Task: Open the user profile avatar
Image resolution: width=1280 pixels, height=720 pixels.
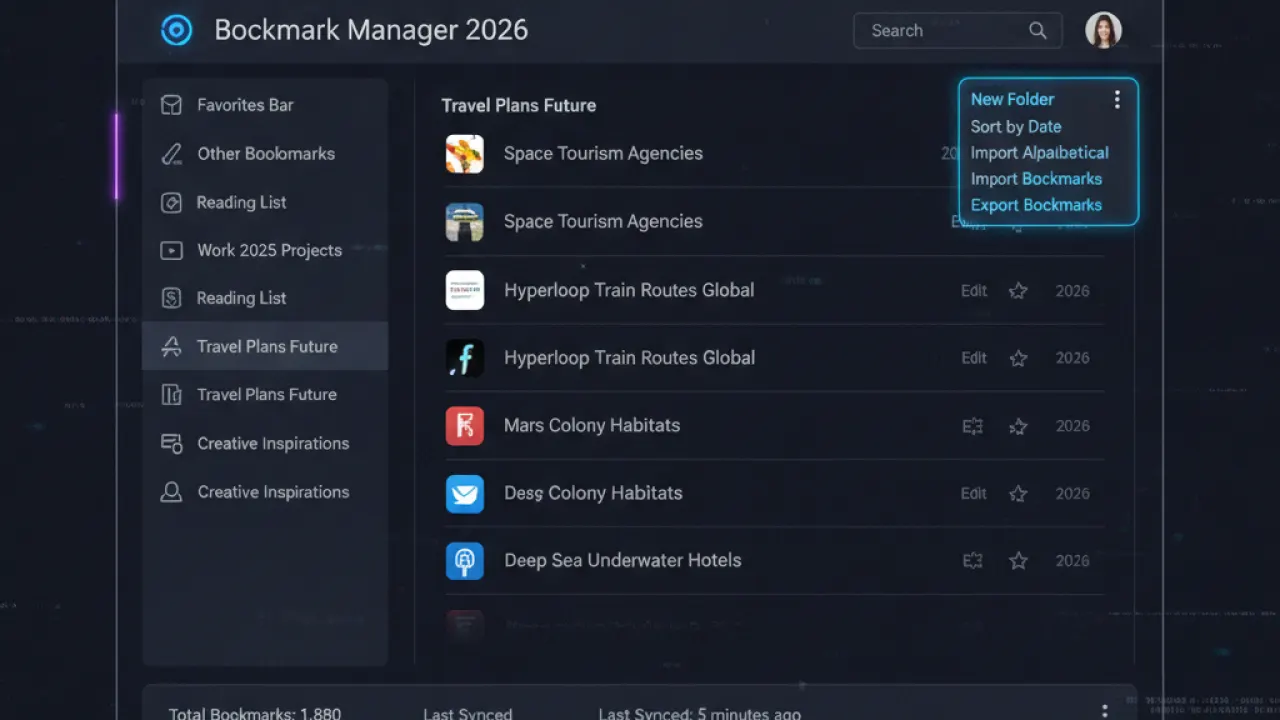Action: (x=1104, y=30)
